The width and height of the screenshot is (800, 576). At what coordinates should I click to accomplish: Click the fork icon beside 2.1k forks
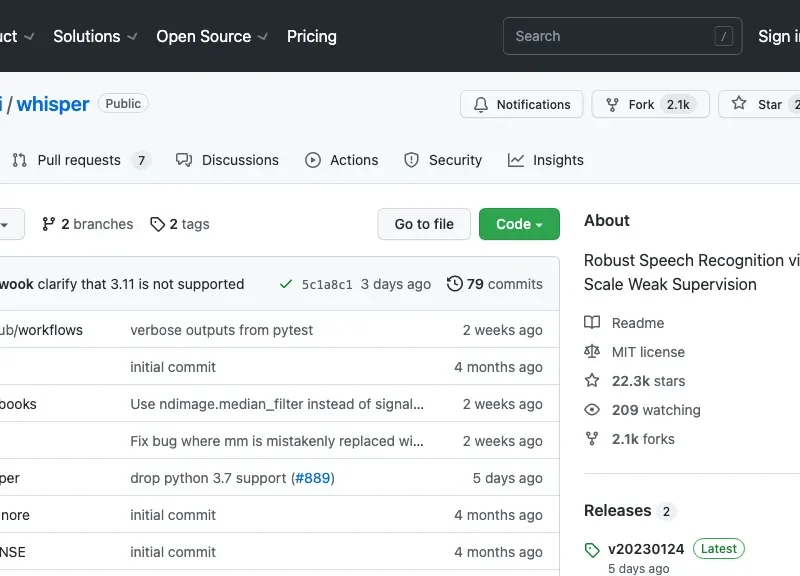point(592,439)
